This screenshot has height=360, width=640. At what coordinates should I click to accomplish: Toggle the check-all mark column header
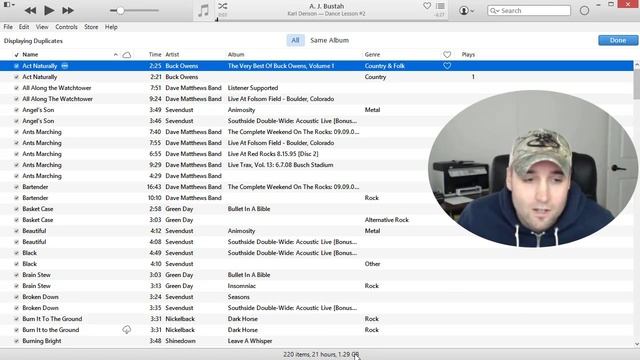click(x=16, y=55)
